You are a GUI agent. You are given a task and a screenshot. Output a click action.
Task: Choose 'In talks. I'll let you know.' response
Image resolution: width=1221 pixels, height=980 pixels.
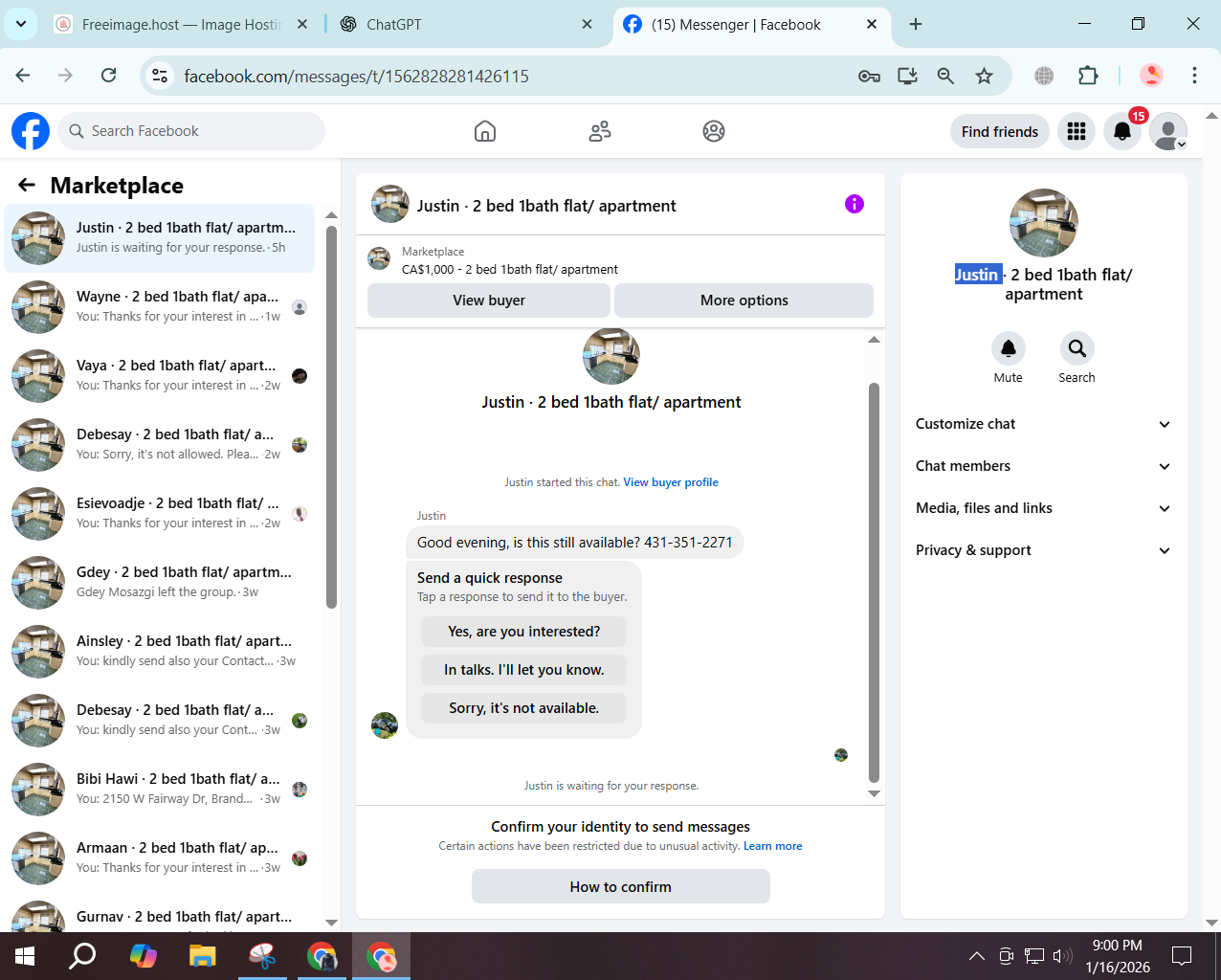(x=524, y=670)
